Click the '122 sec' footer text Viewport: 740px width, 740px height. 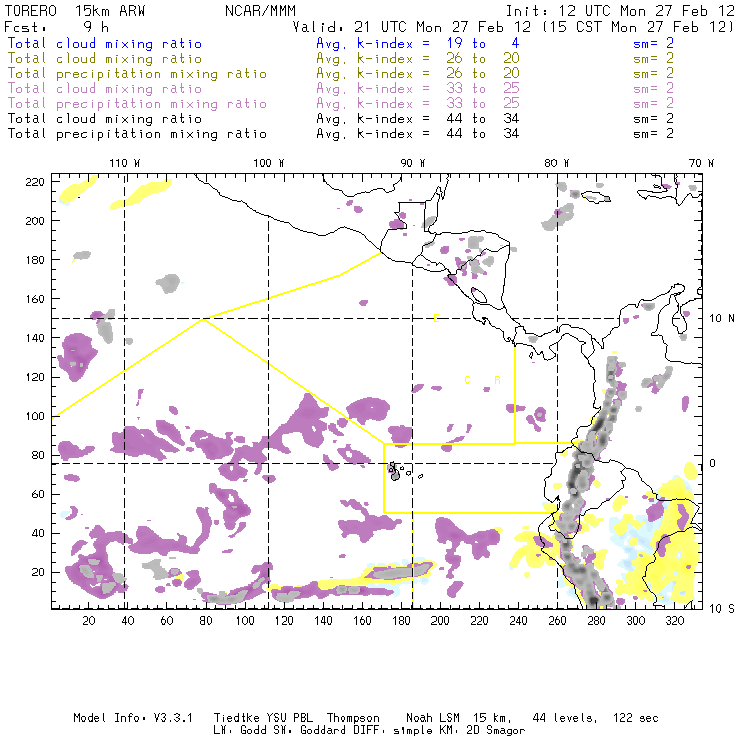(x=636, y=718)
